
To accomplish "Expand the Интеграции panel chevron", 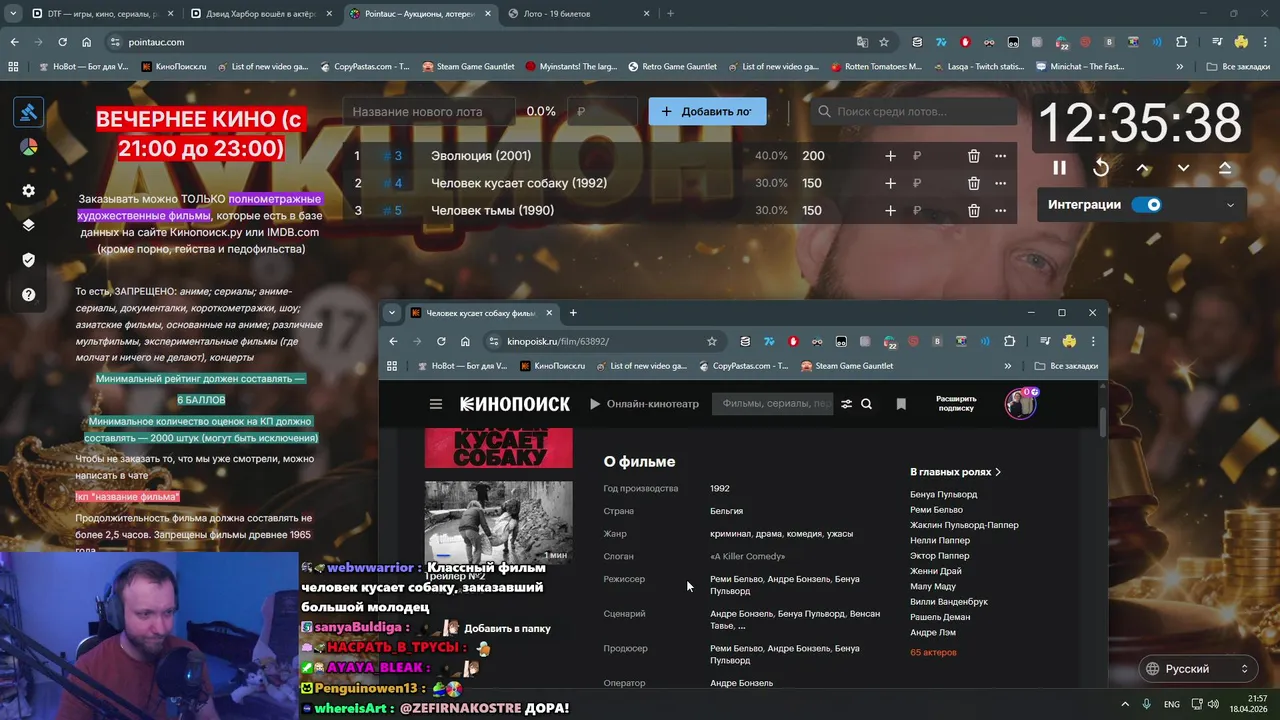I will point(1230,205).
